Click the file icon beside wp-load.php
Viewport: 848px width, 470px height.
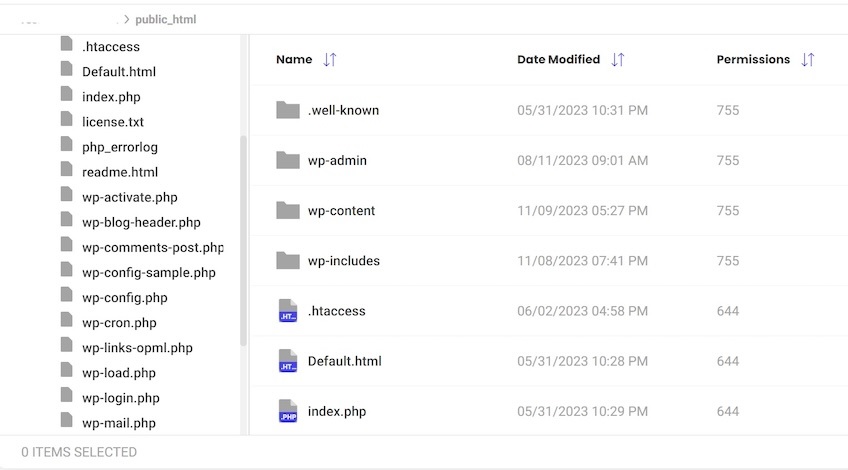pyautogui.click(x=67, y=370)
